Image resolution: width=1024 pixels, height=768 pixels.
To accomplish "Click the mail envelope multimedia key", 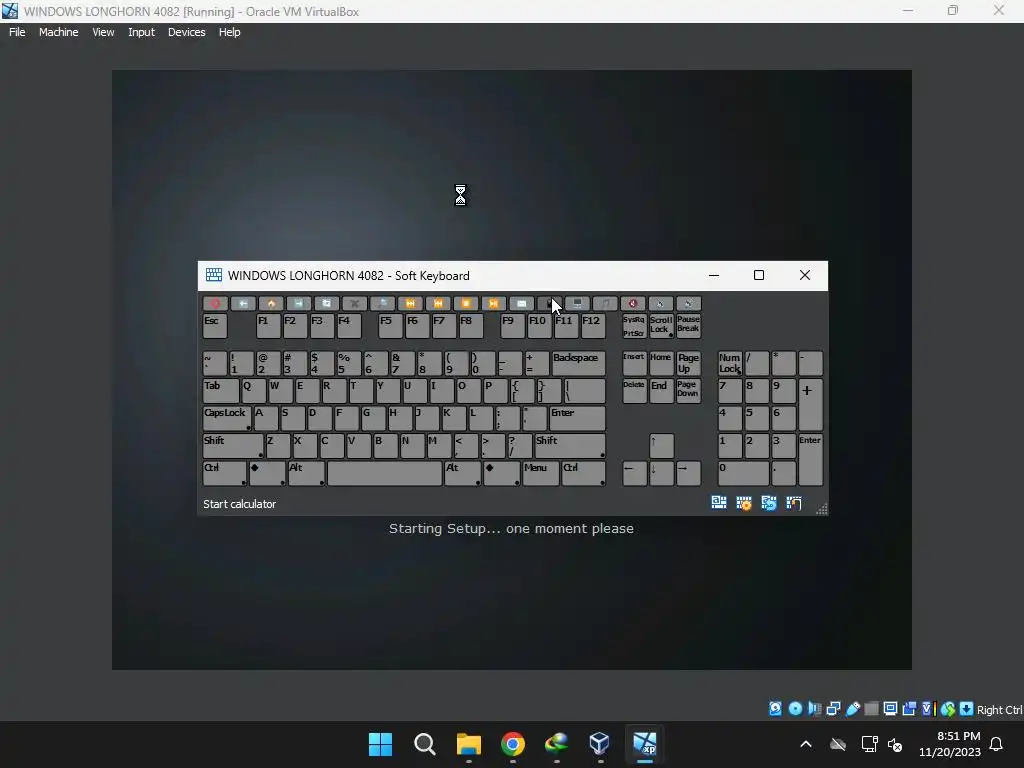I will 521,304.
